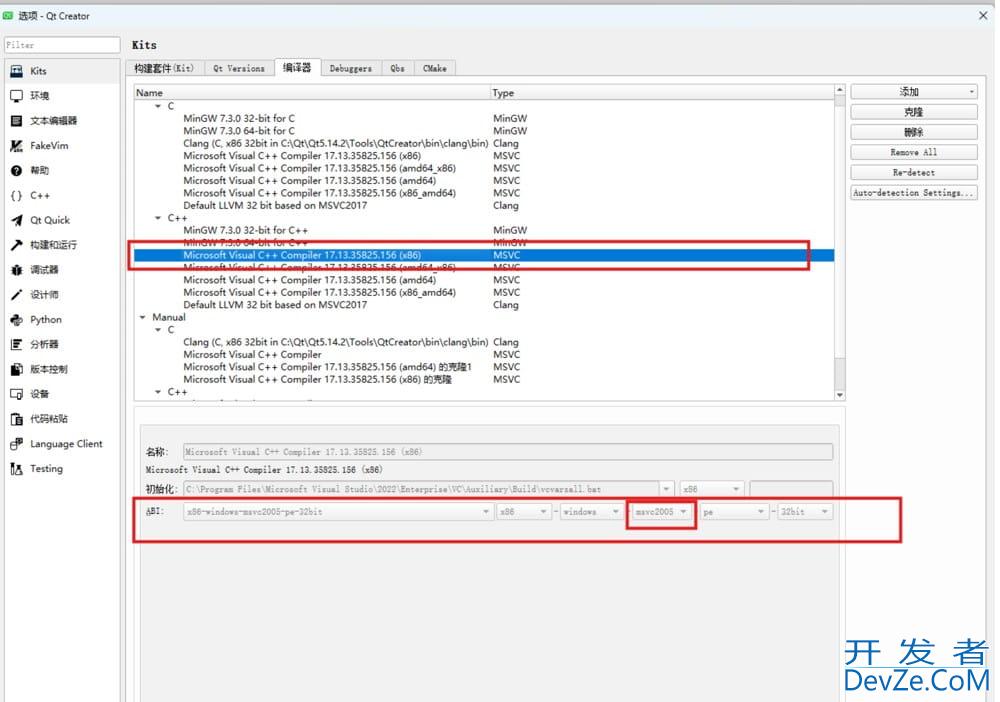Open the ABI preset combo x86-windows-msvc2005-pe-32bit
1000x702 pixels.
pos(337,511)
